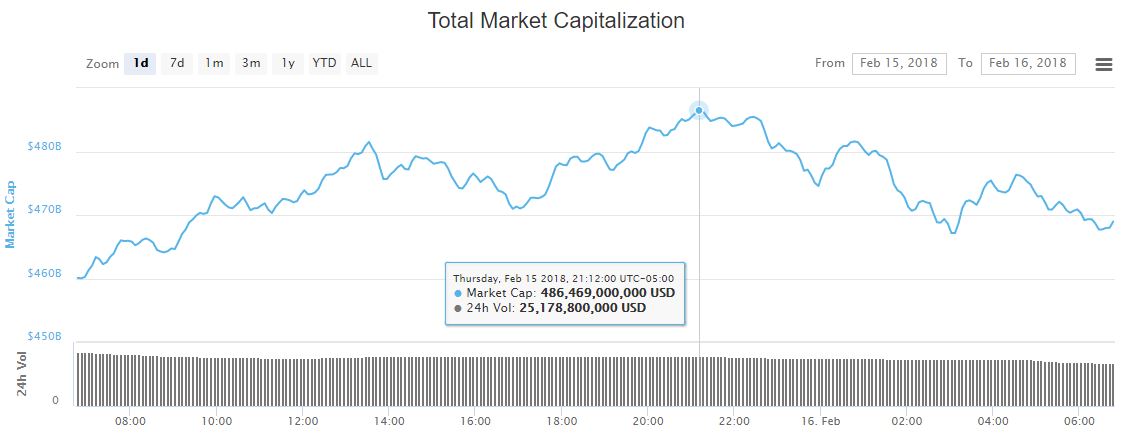Click the 16. Feb x-axis label
Image resolution: width=1134 pixels, height=444 pixels.
(820, 421)
